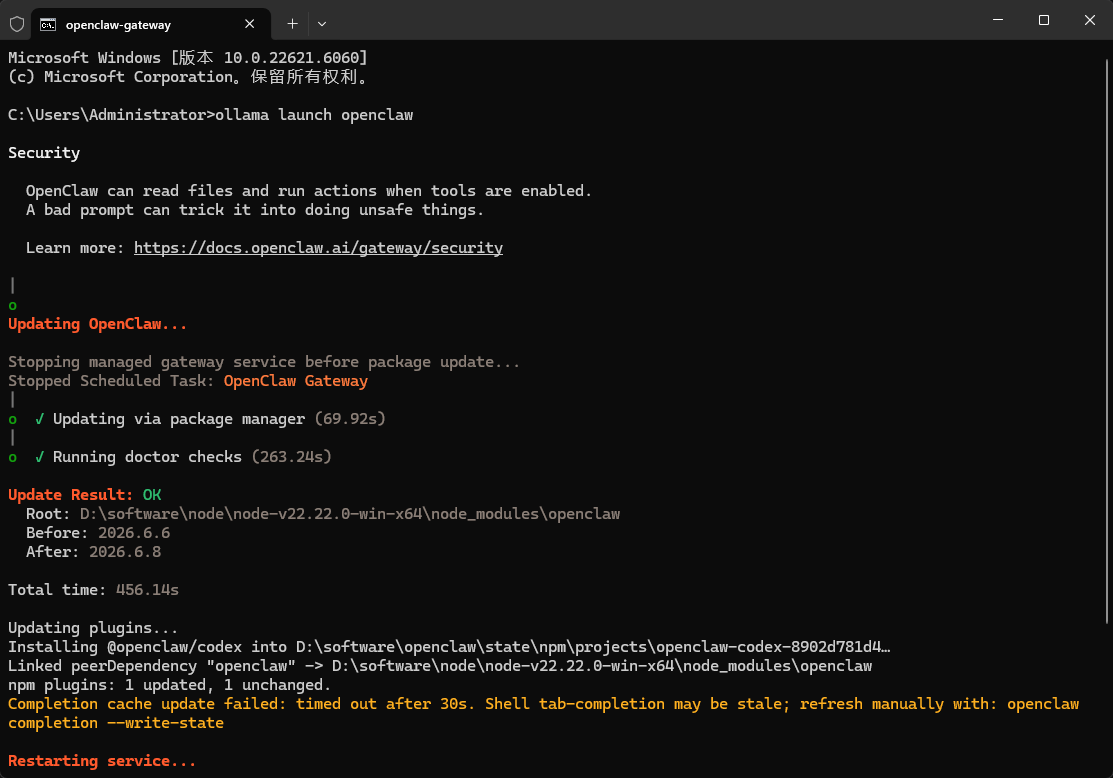Screen dimensions: 1113x778
Task: Click the 'ollama launch openclaw' command text
Action: point(314,115)
